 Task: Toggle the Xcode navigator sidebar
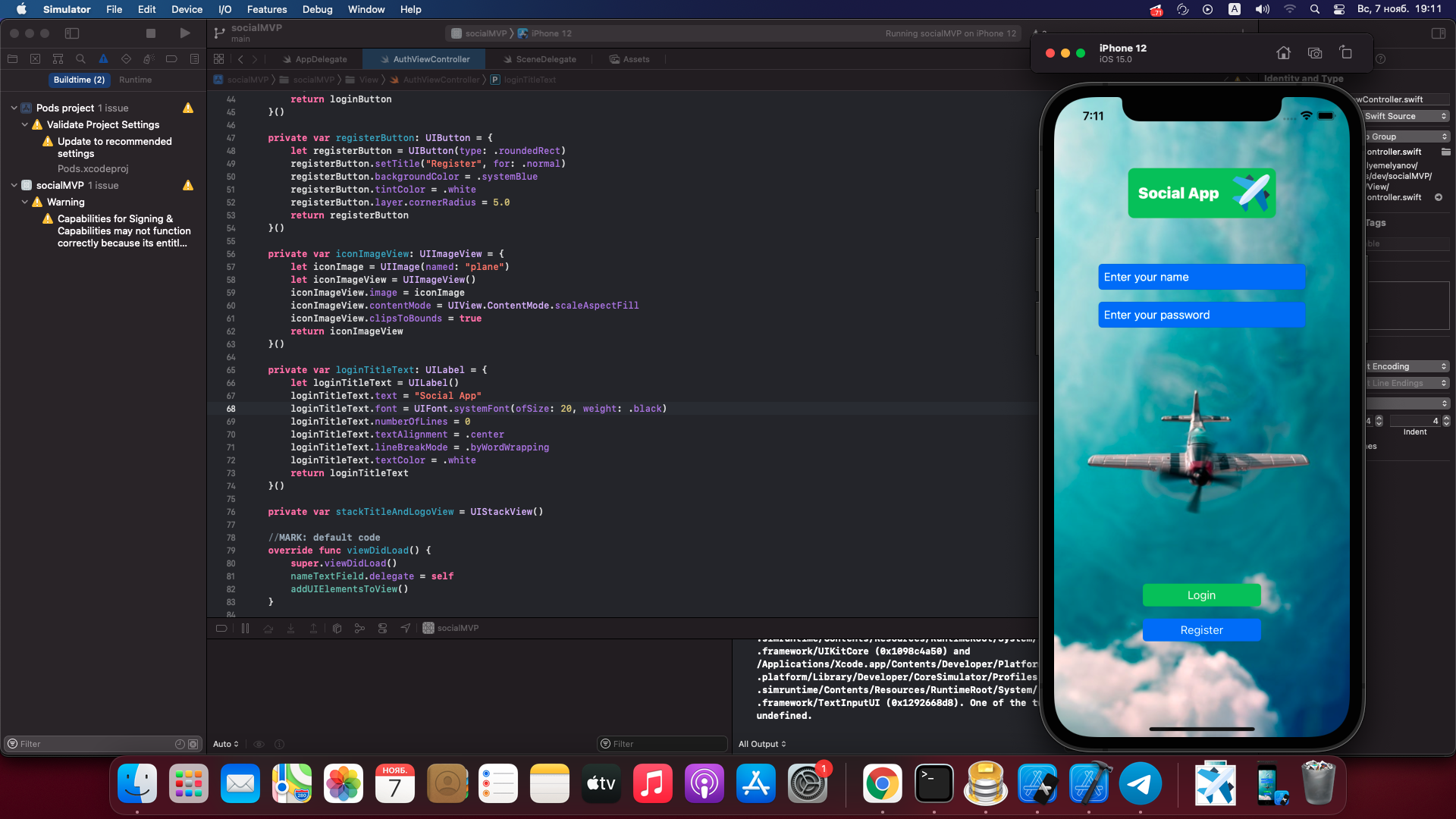72,33
